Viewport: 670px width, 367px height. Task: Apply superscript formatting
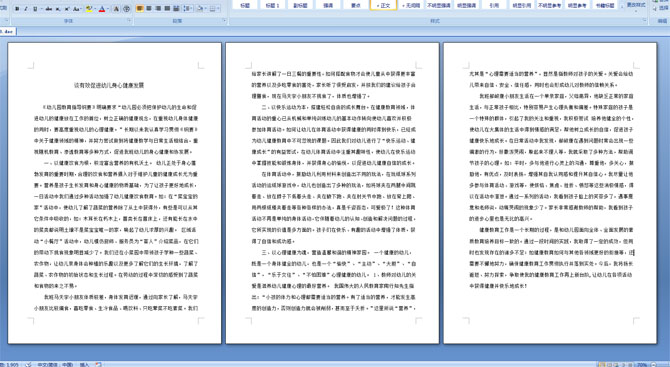click(x=67, y=9)
